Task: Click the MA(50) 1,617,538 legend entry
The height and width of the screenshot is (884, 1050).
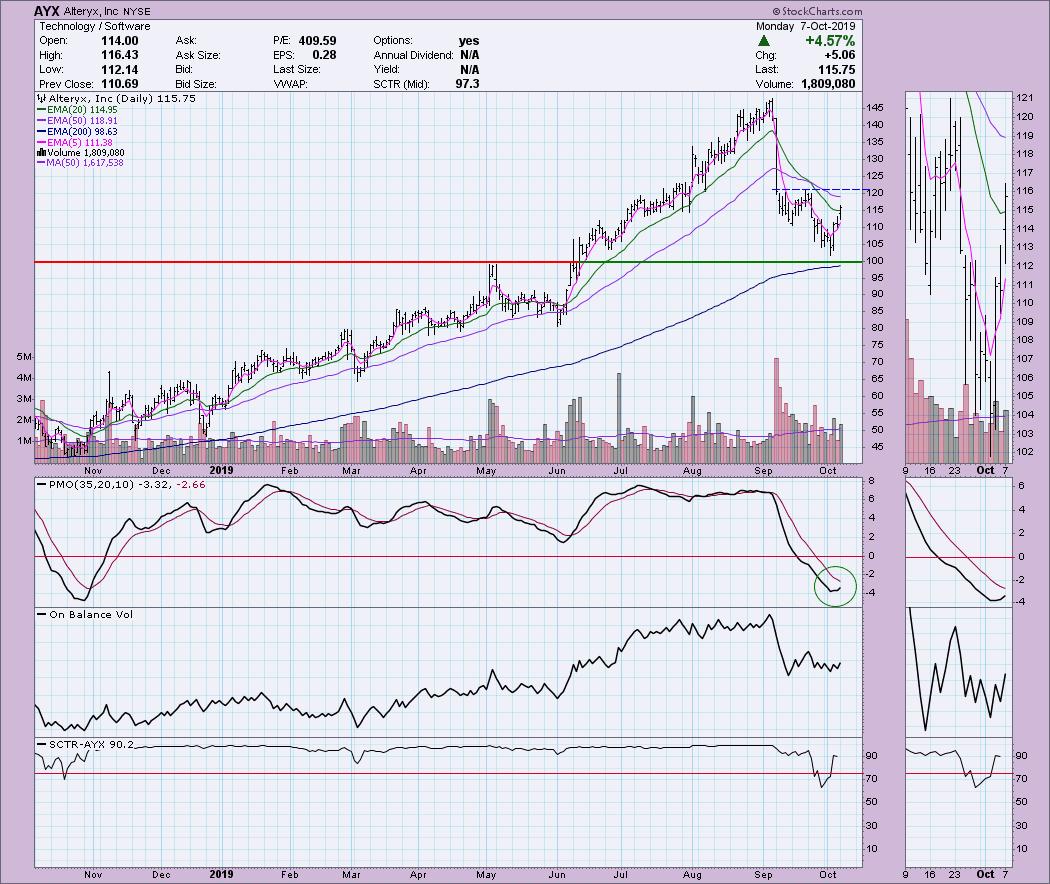Action: (x=81, y=163)
